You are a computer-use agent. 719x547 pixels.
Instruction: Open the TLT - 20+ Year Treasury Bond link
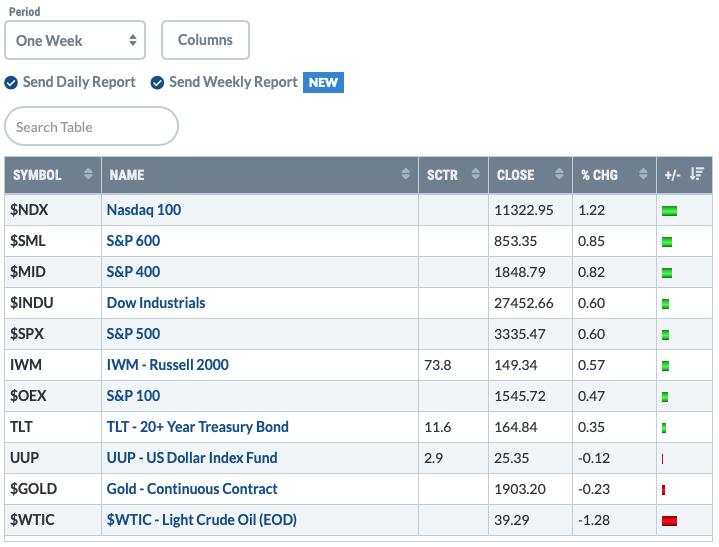198,427
